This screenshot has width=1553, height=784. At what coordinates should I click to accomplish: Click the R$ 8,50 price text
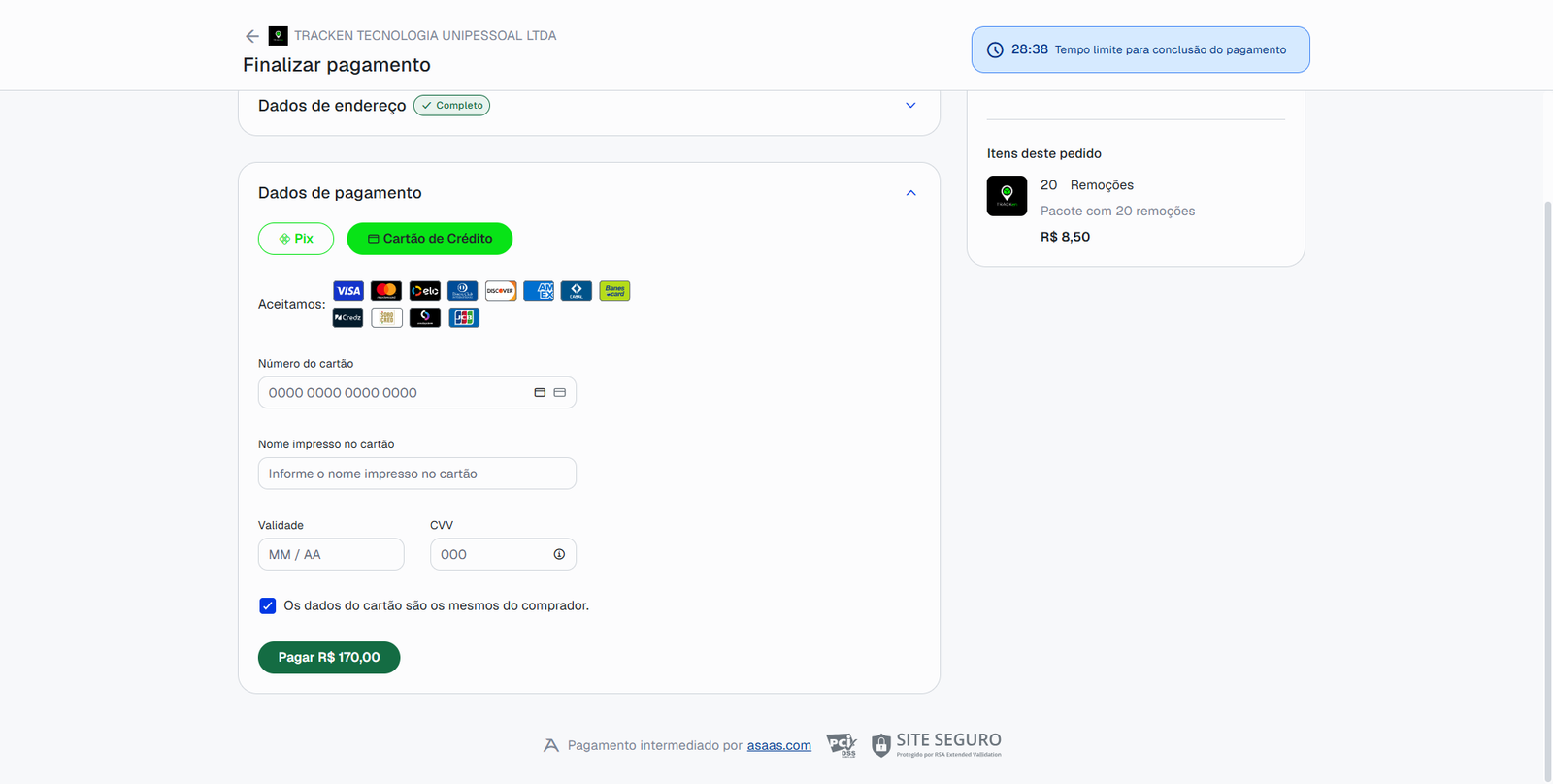pyautogui.click(x=1065, y=237)
